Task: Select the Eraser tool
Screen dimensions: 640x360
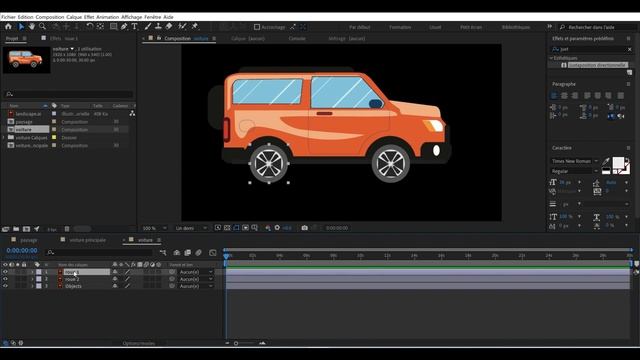Action: pos(169,27)
